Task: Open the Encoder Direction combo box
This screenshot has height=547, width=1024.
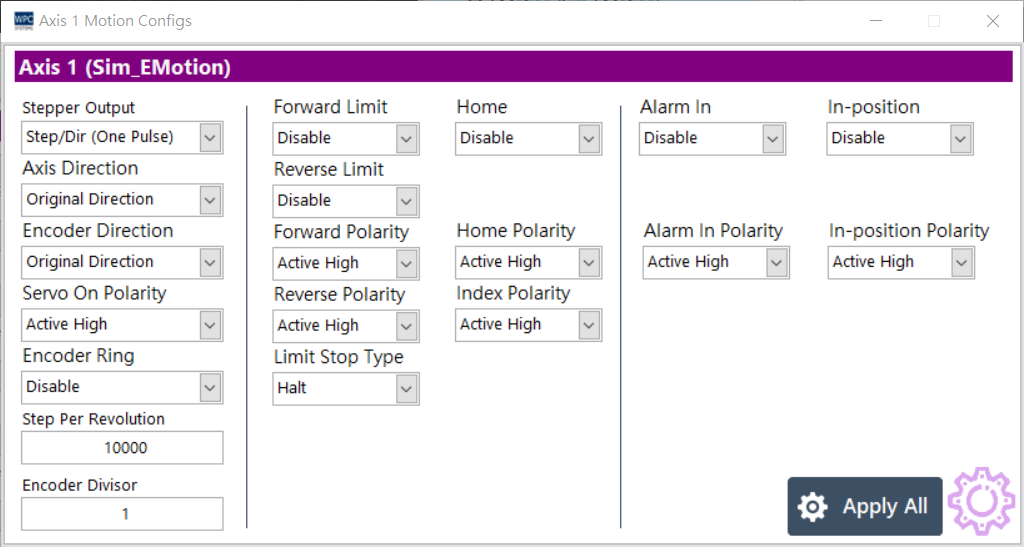Action: 122,262
